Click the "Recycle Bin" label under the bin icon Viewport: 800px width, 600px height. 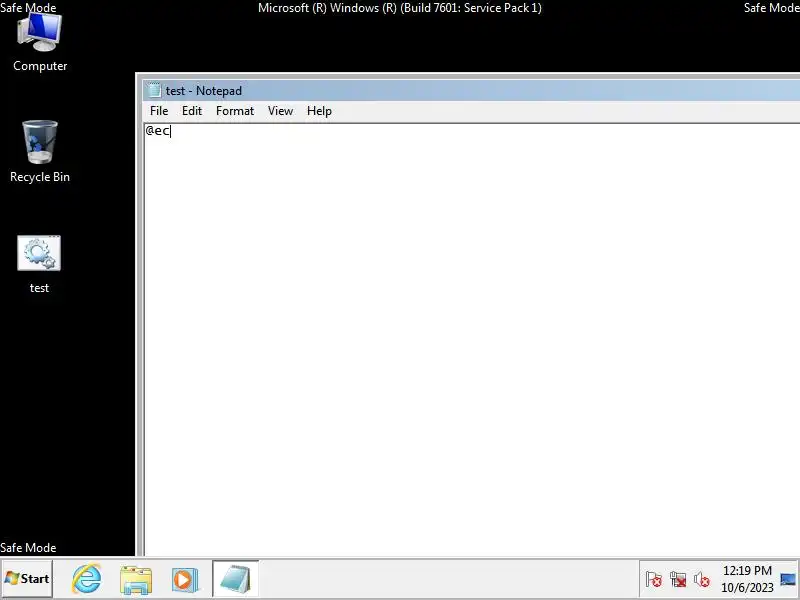(40, 177)
